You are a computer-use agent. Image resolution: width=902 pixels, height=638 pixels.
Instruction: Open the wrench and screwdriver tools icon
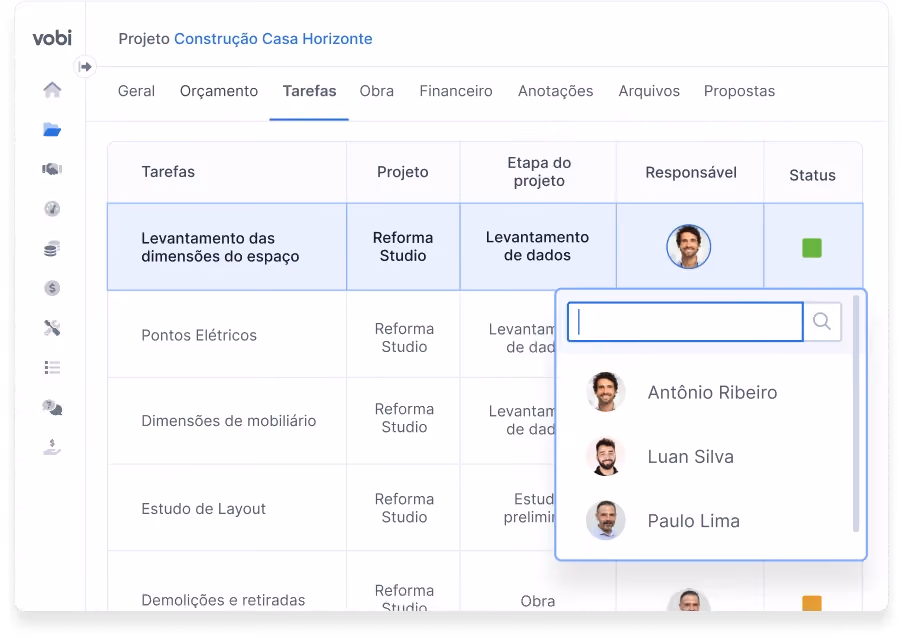pyautogui.click(x=52, y=328)
